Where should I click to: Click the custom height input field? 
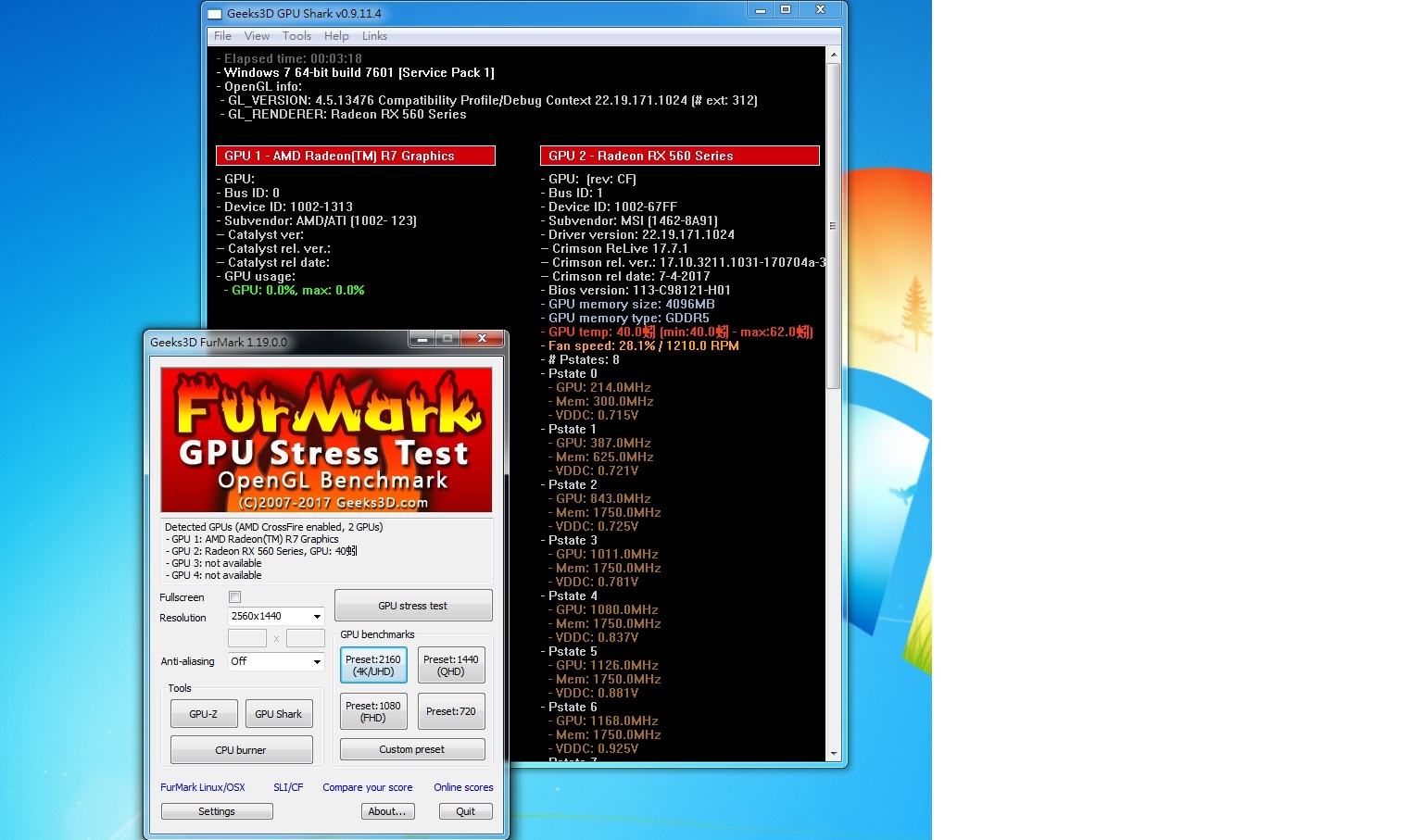pos(306,638)
